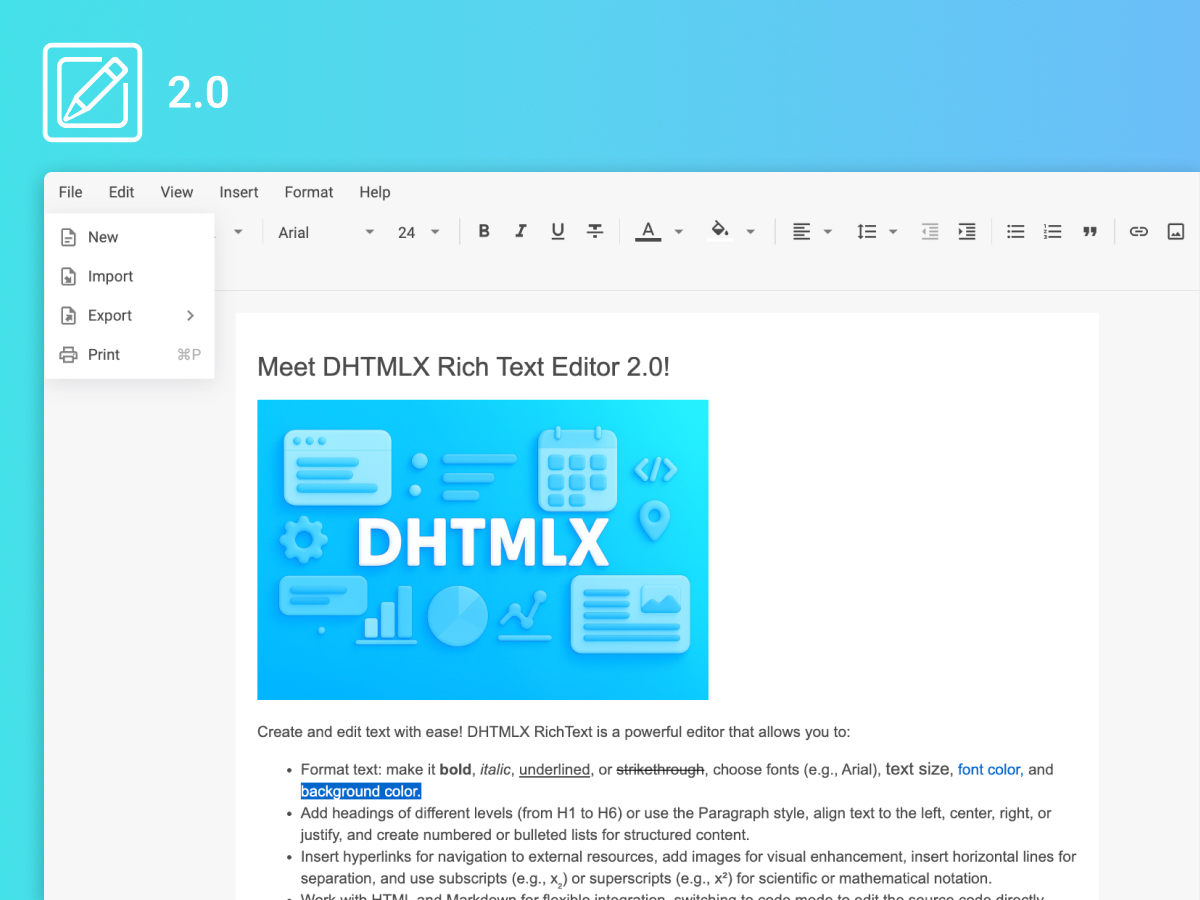Expand the background color picker arrow

pyautogui.click(x=751, y=232)
